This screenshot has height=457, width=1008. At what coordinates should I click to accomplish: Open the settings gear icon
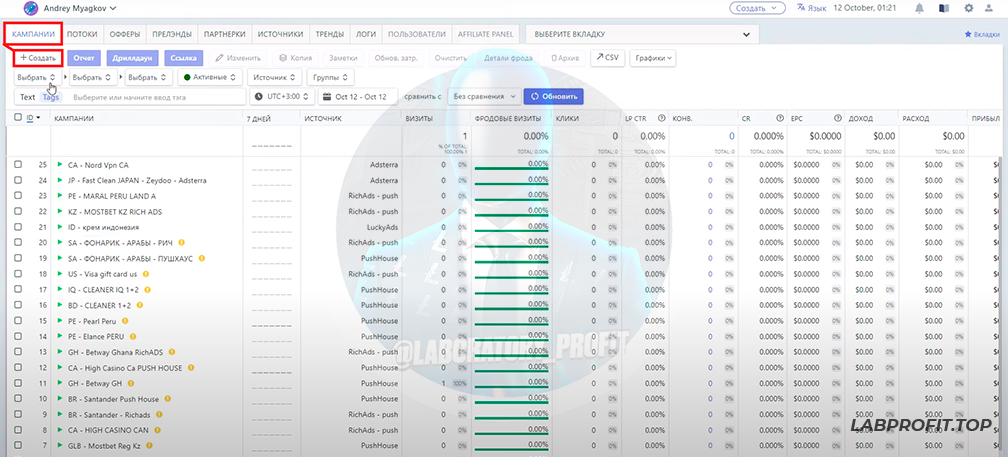(968, 8)
